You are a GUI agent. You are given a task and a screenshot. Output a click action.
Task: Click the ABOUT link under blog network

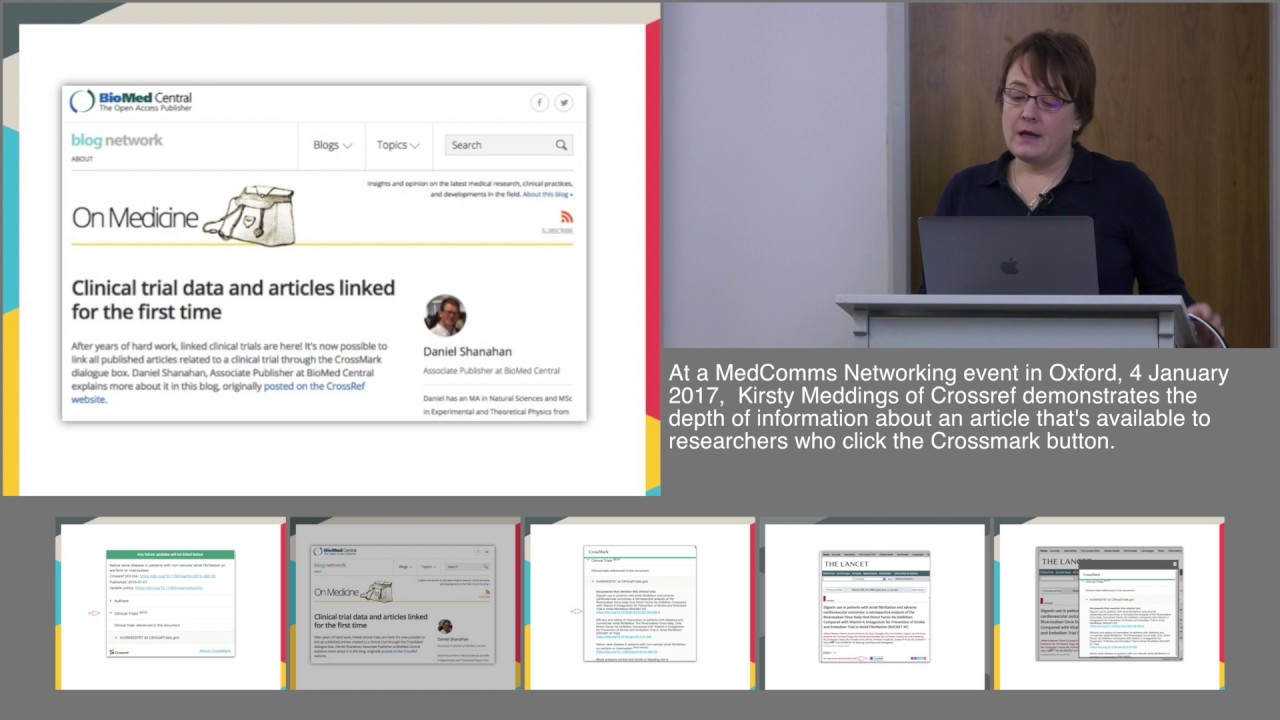tap(82, 159)
